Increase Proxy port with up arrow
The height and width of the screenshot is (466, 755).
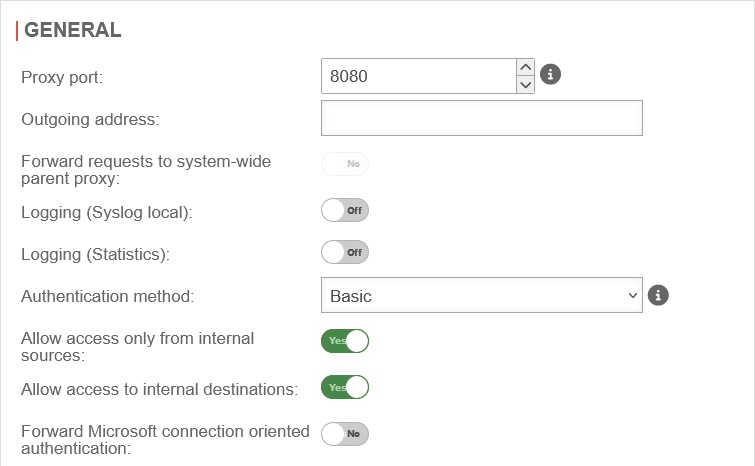point(526,67)
